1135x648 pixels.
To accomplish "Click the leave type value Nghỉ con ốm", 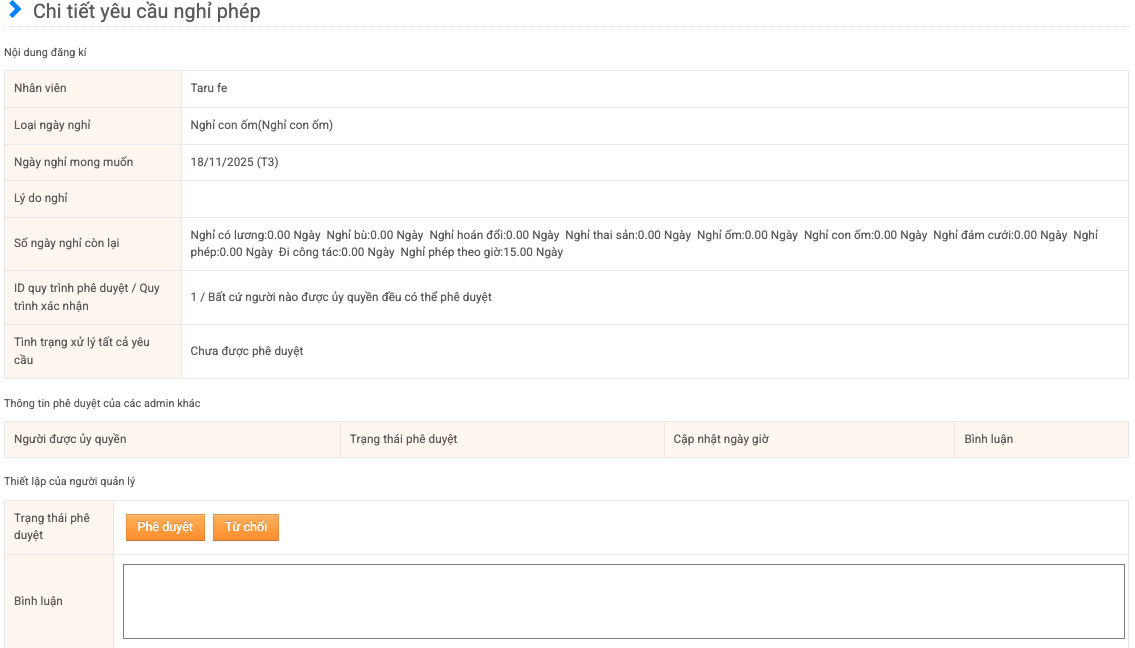I will coord(261,125).
